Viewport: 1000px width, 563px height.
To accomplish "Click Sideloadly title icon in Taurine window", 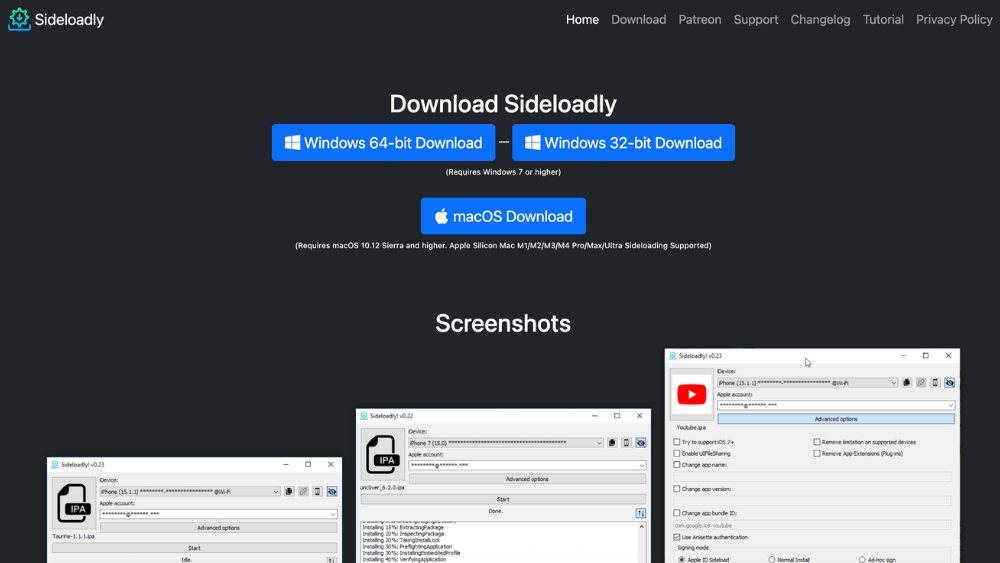I will coord(55,464).
